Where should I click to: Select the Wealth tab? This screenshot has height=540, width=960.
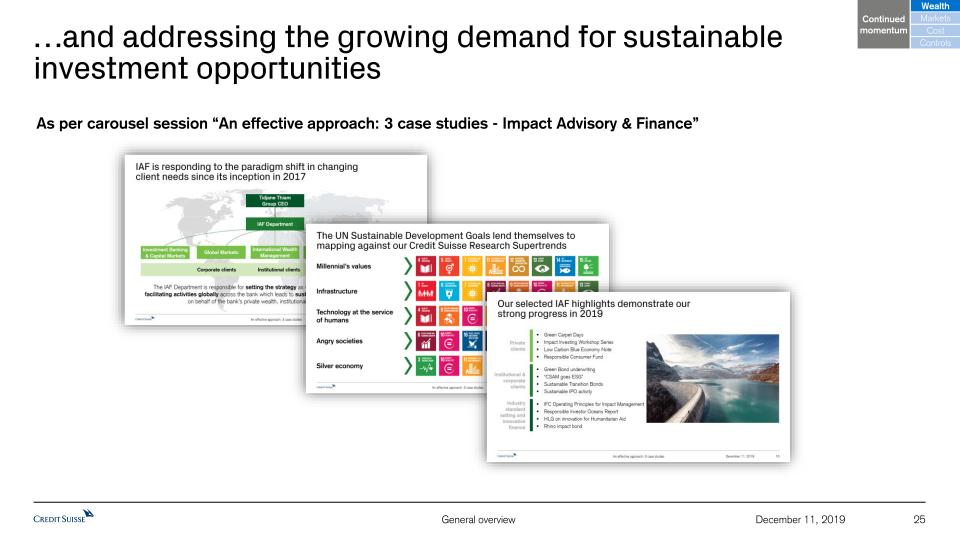[934, 7]
